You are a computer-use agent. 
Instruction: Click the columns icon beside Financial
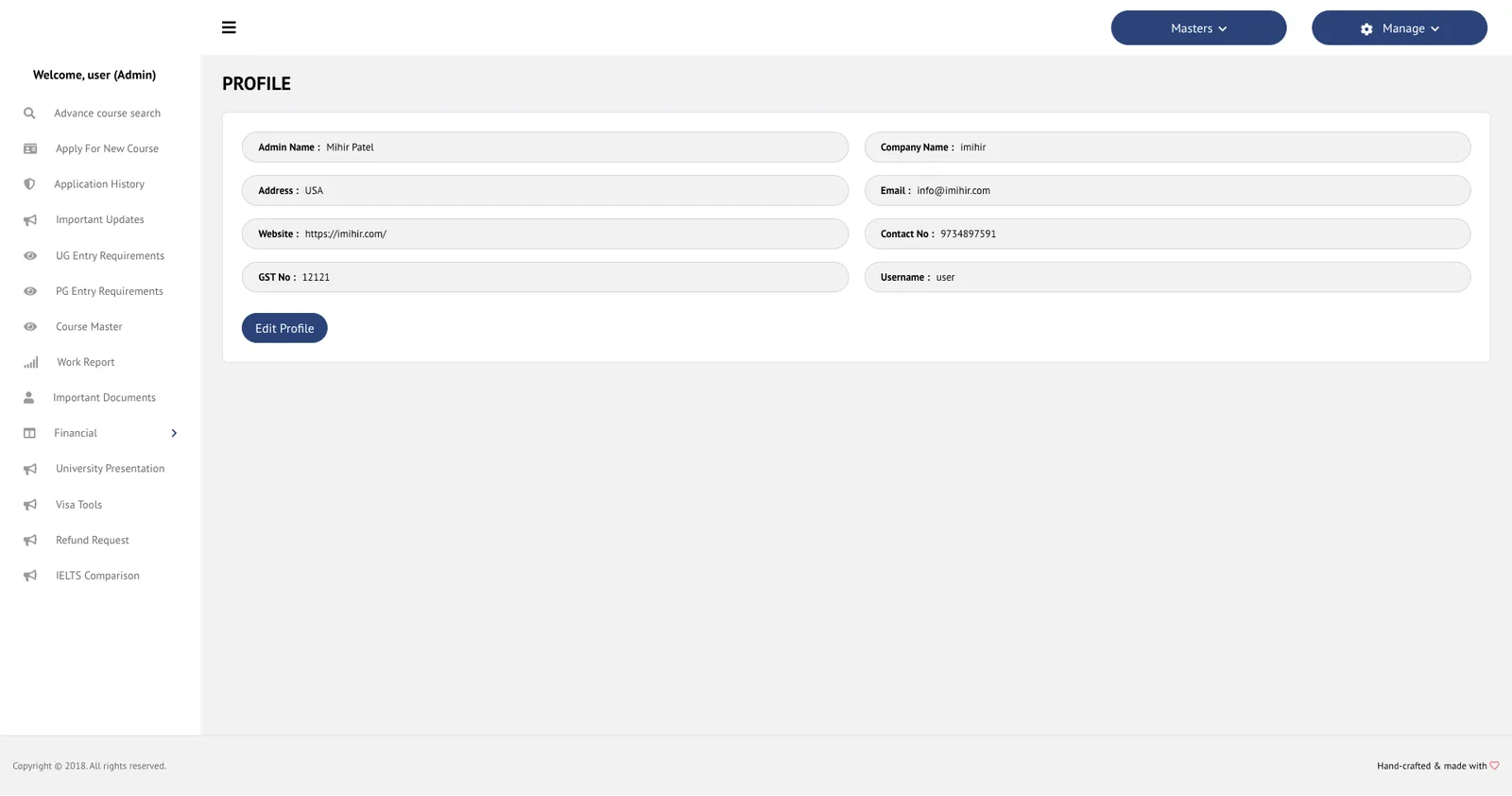[x=29, y=433]
